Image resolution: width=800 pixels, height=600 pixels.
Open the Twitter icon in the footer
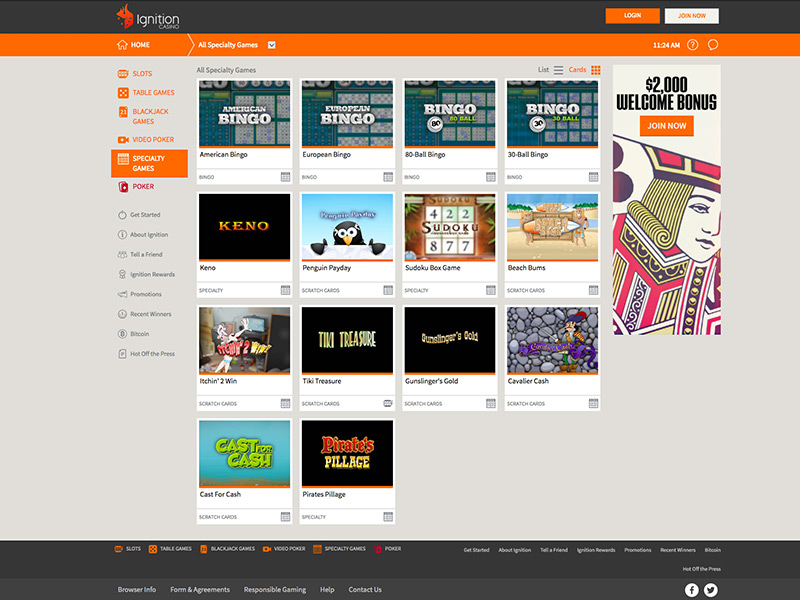[x=711, y=590]
